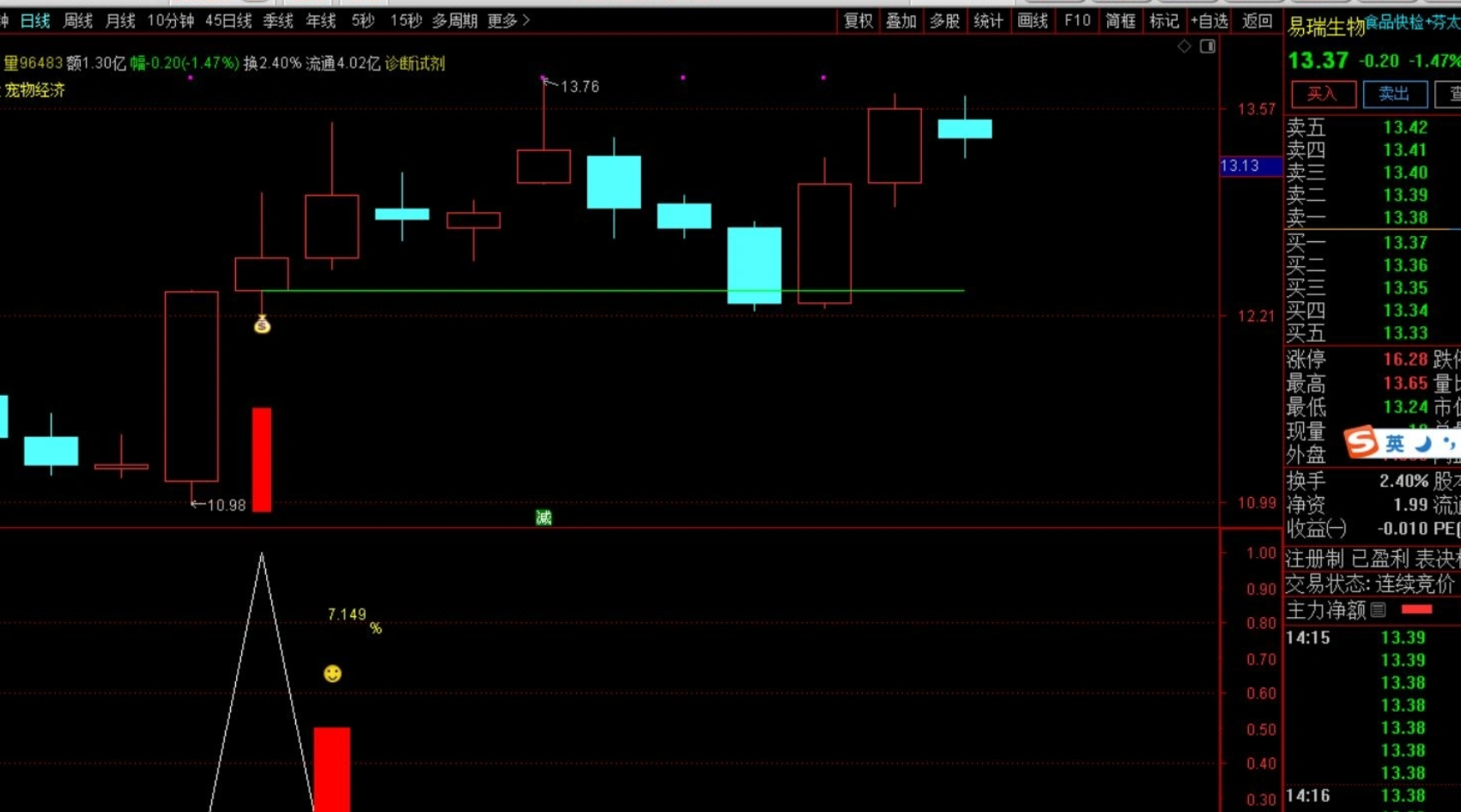Click the red 主力净额 color bar

(x=1416, y=609)
